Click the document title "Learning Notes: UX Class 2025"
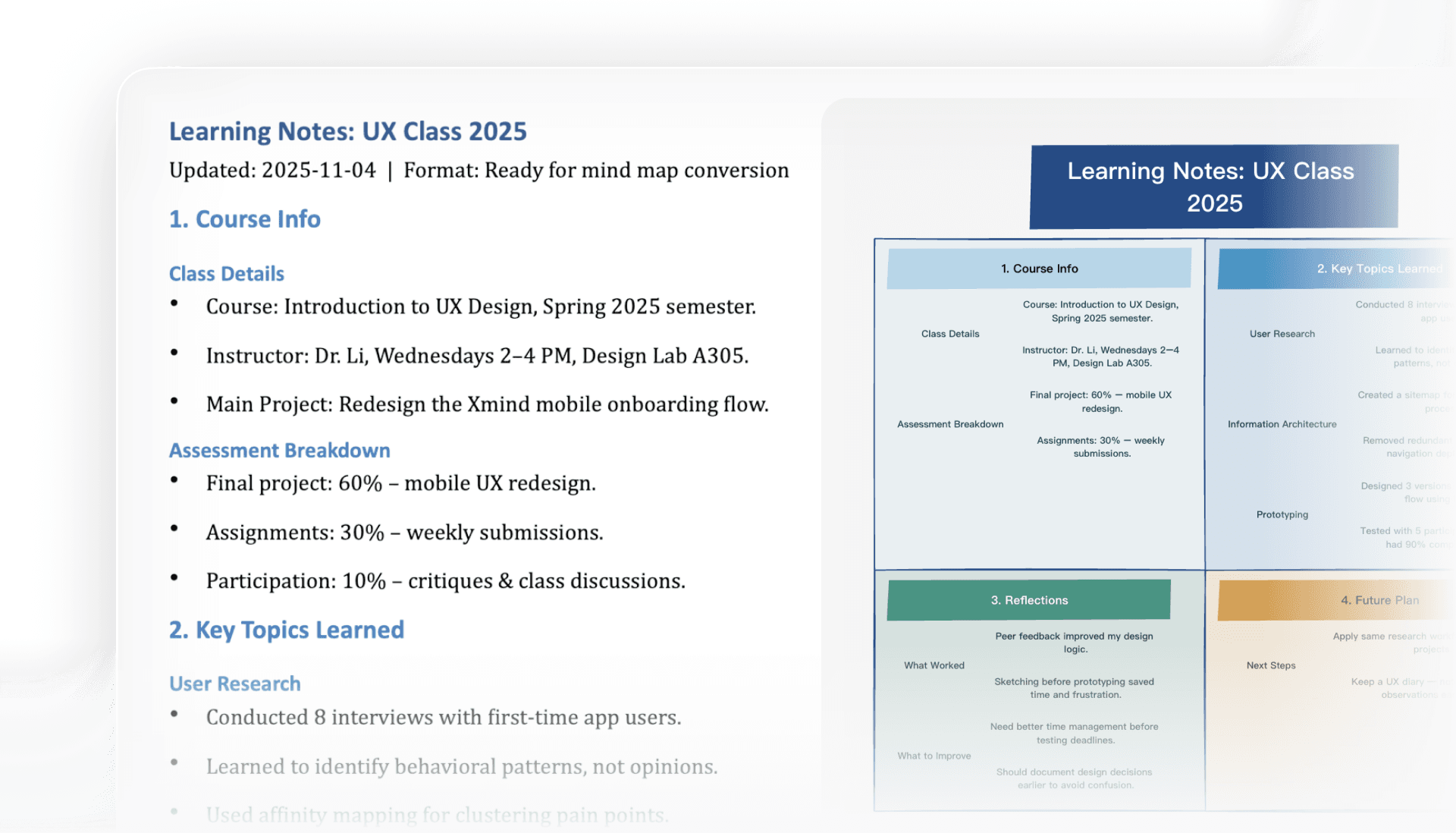Screen dimensions: 1456x833 (347, 131)
